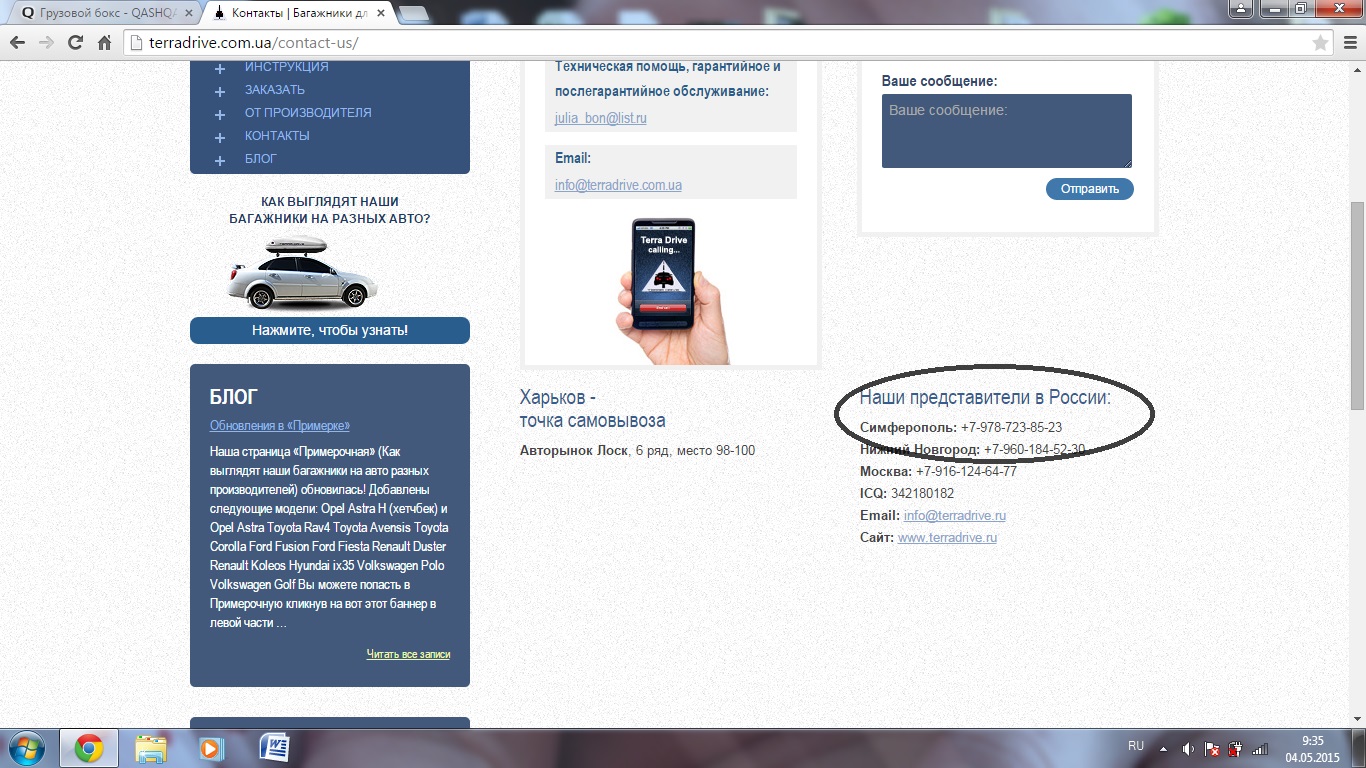The image size is (1366, 768).
Task: Expand the БЛОГ menu plus sign
Action: [x=220, y=160]
